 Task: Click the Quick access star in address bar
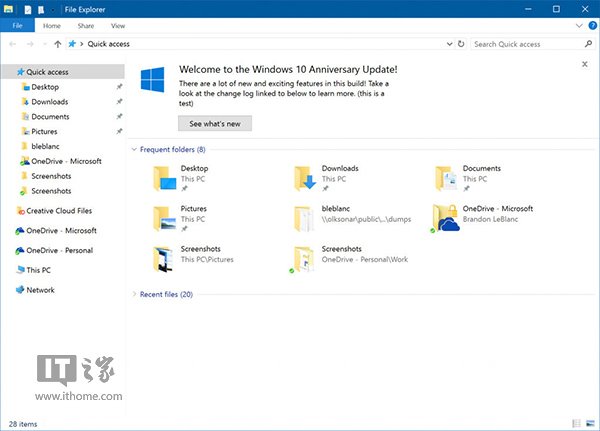(72, 44)
